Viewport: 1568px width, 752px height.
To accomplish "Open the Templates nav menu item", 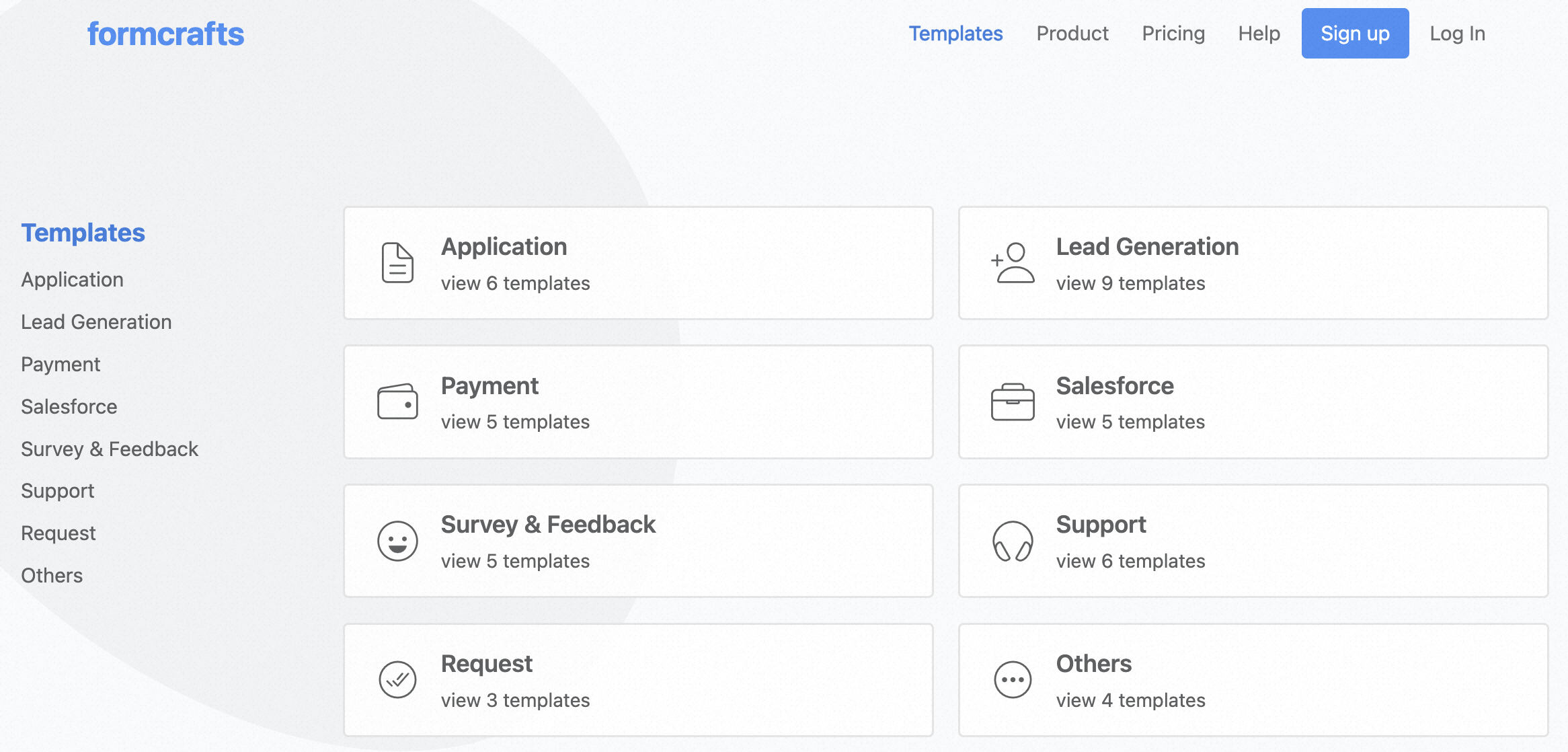I will coord(955,34).
